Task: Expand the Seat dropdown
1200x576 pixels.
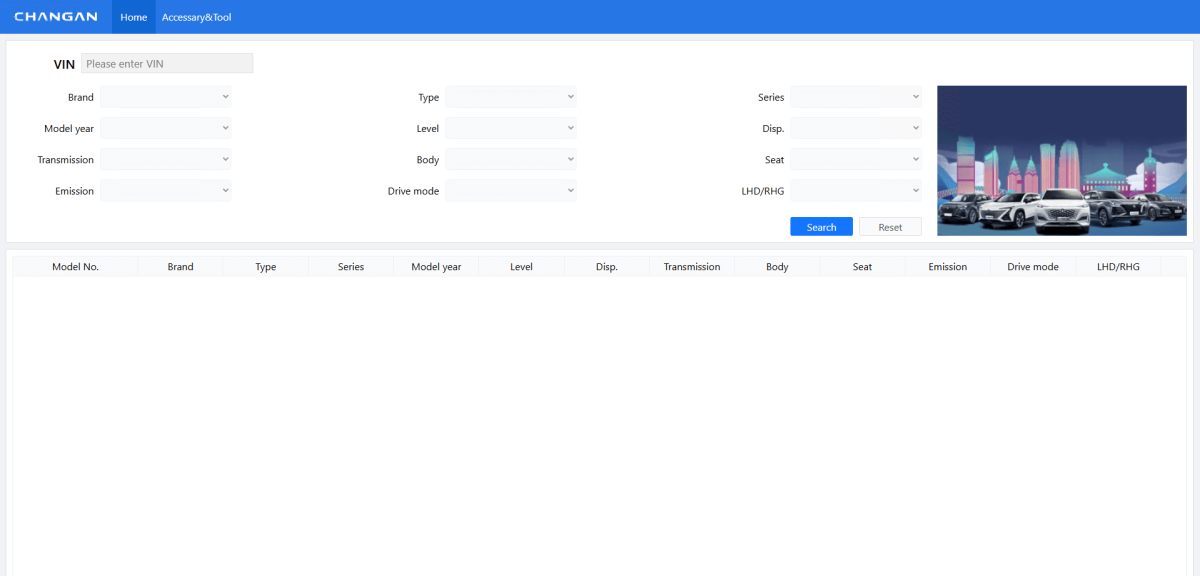Action: click(856, 160)
